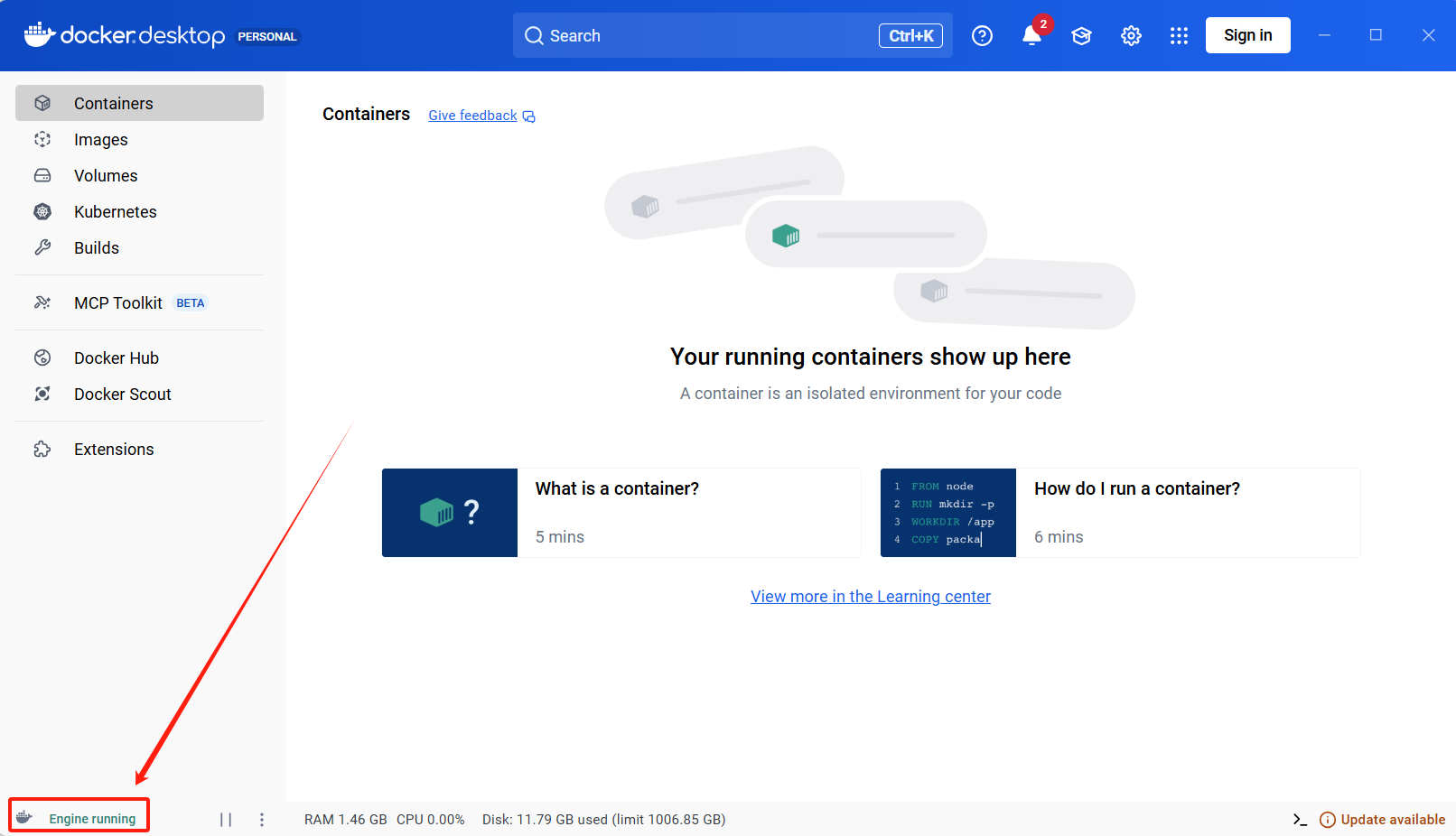Click the container question-mark thumbnail
This screenshot has height=836, width=1456.
pos(450,513)
